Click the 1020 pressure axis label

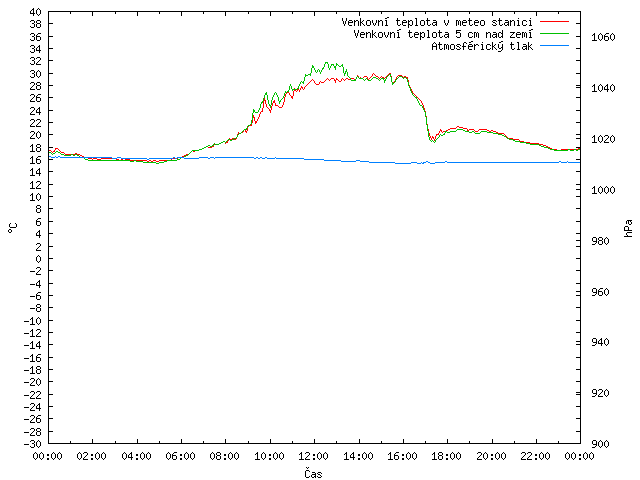[x=603, y=139]
